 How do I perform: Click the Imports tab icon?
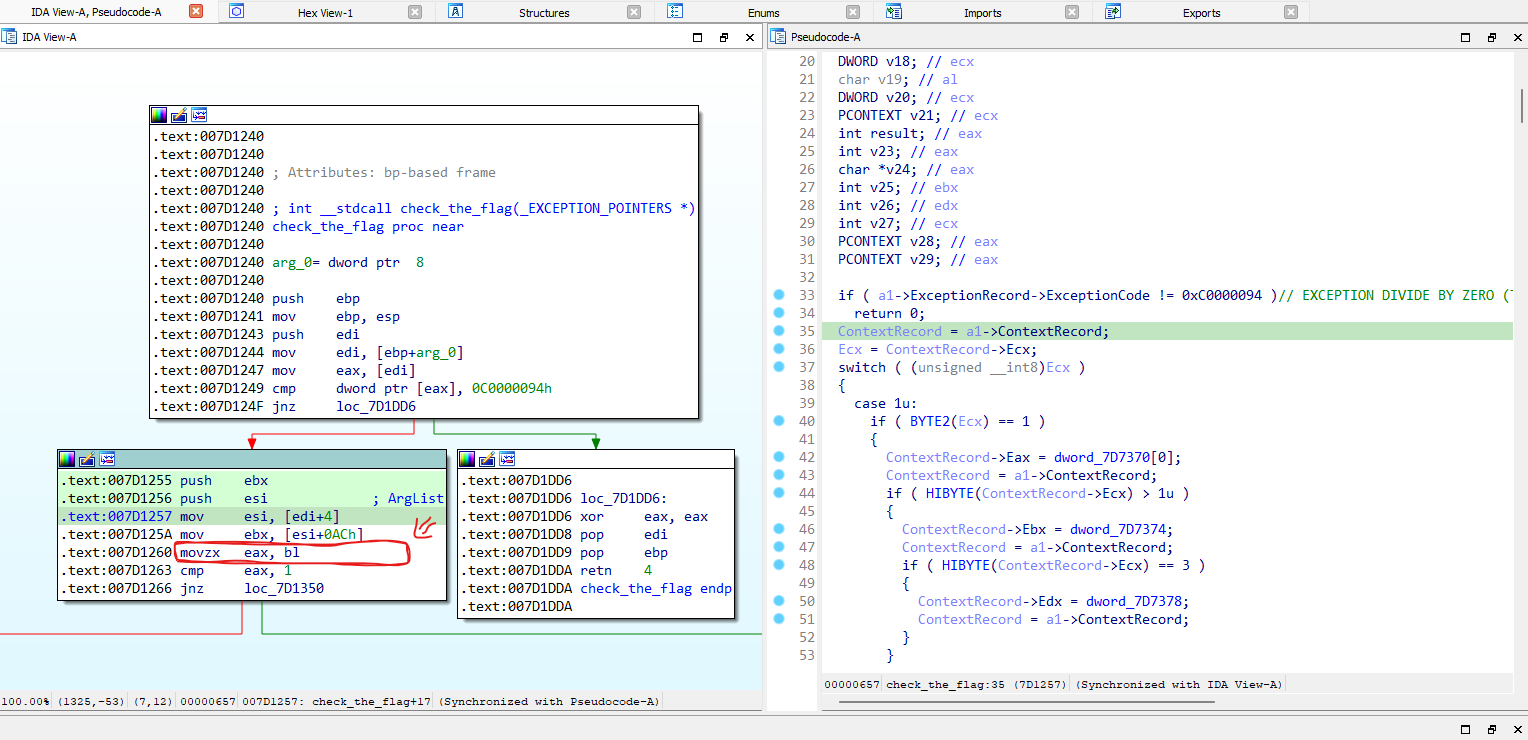[x=893, y=12]
